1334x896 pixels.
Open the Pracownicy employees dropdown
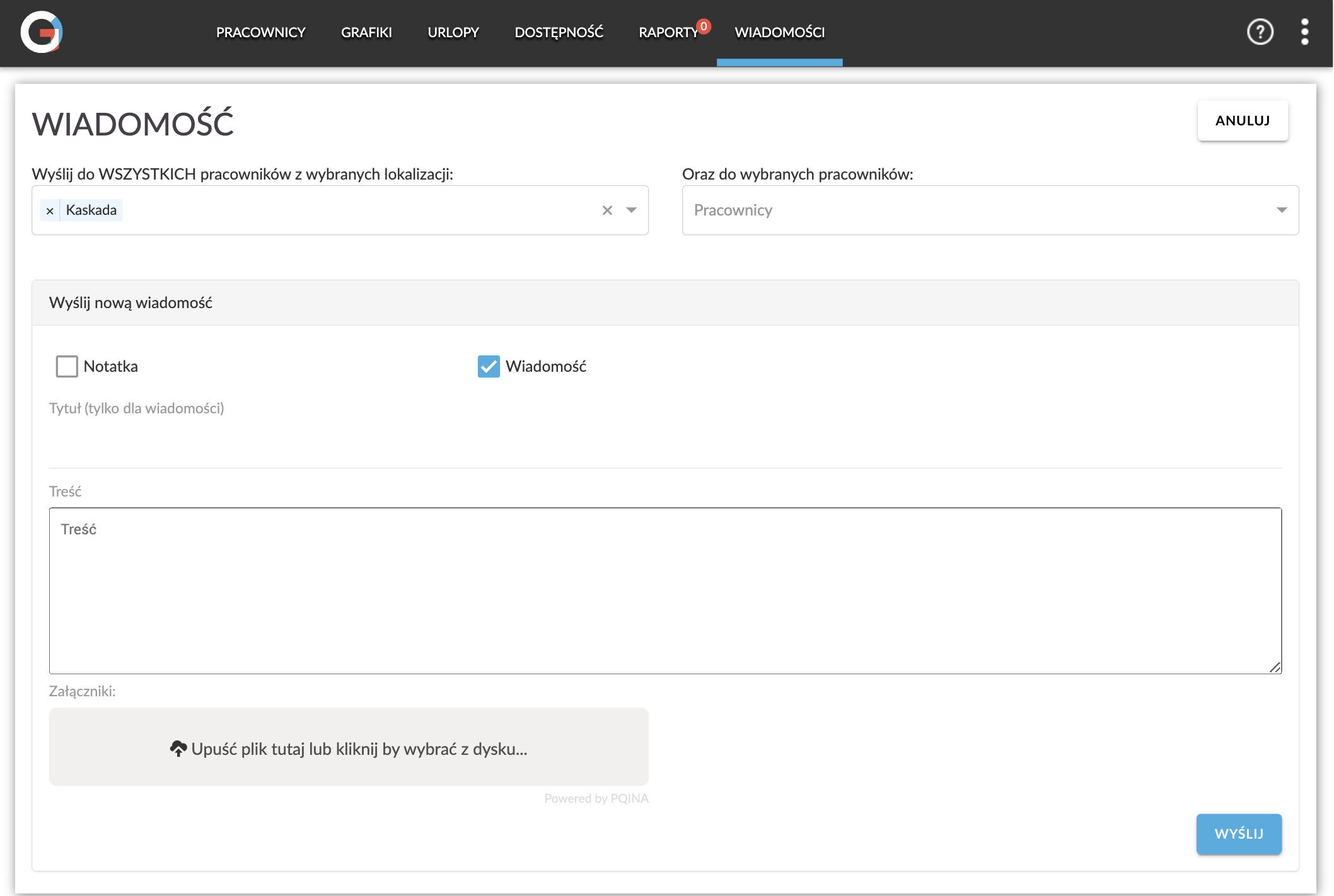click(990, 210)
